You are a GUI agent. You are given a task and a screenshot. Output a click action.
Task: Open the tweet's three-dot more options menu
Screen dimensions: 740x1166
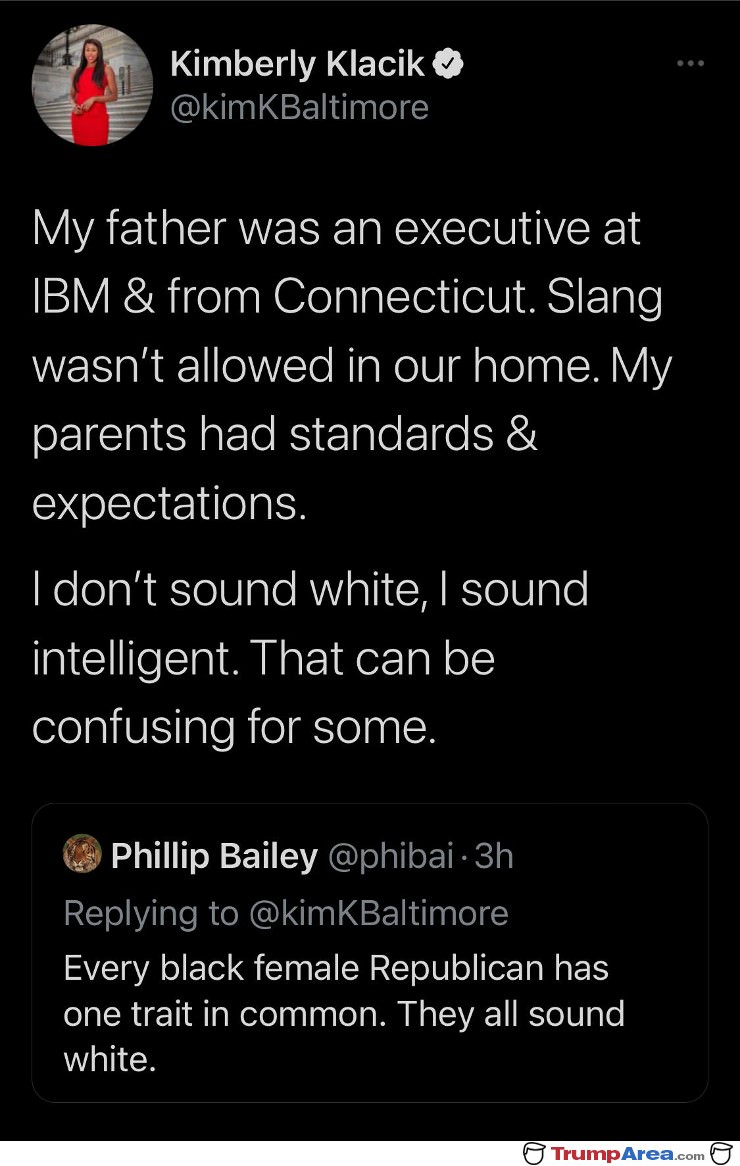pos(690,64)
